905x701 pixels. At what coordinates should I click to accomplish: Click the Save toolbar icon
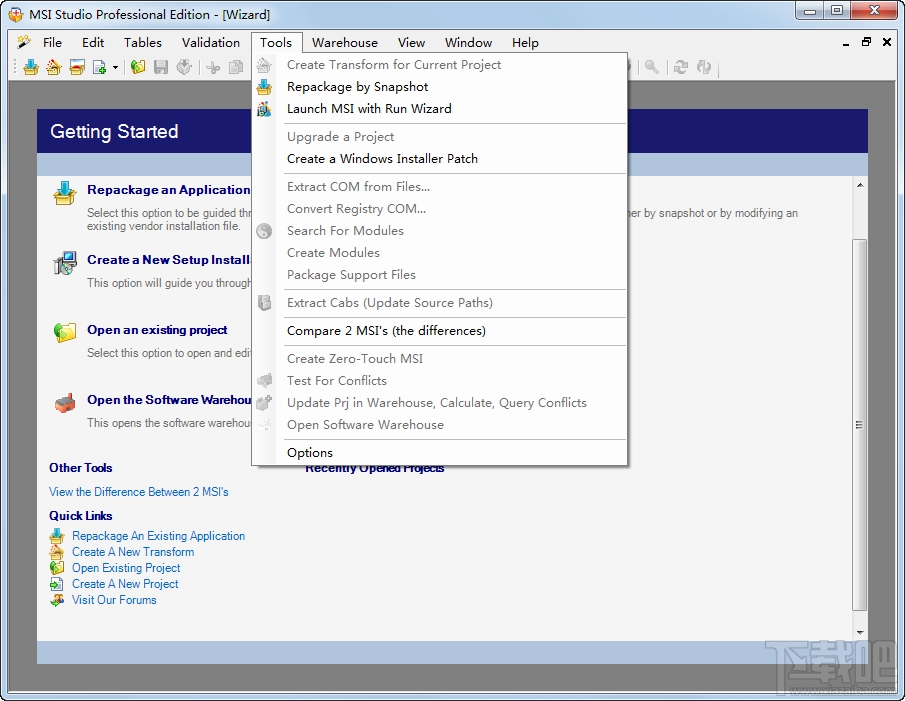click(x=160, y=67)
